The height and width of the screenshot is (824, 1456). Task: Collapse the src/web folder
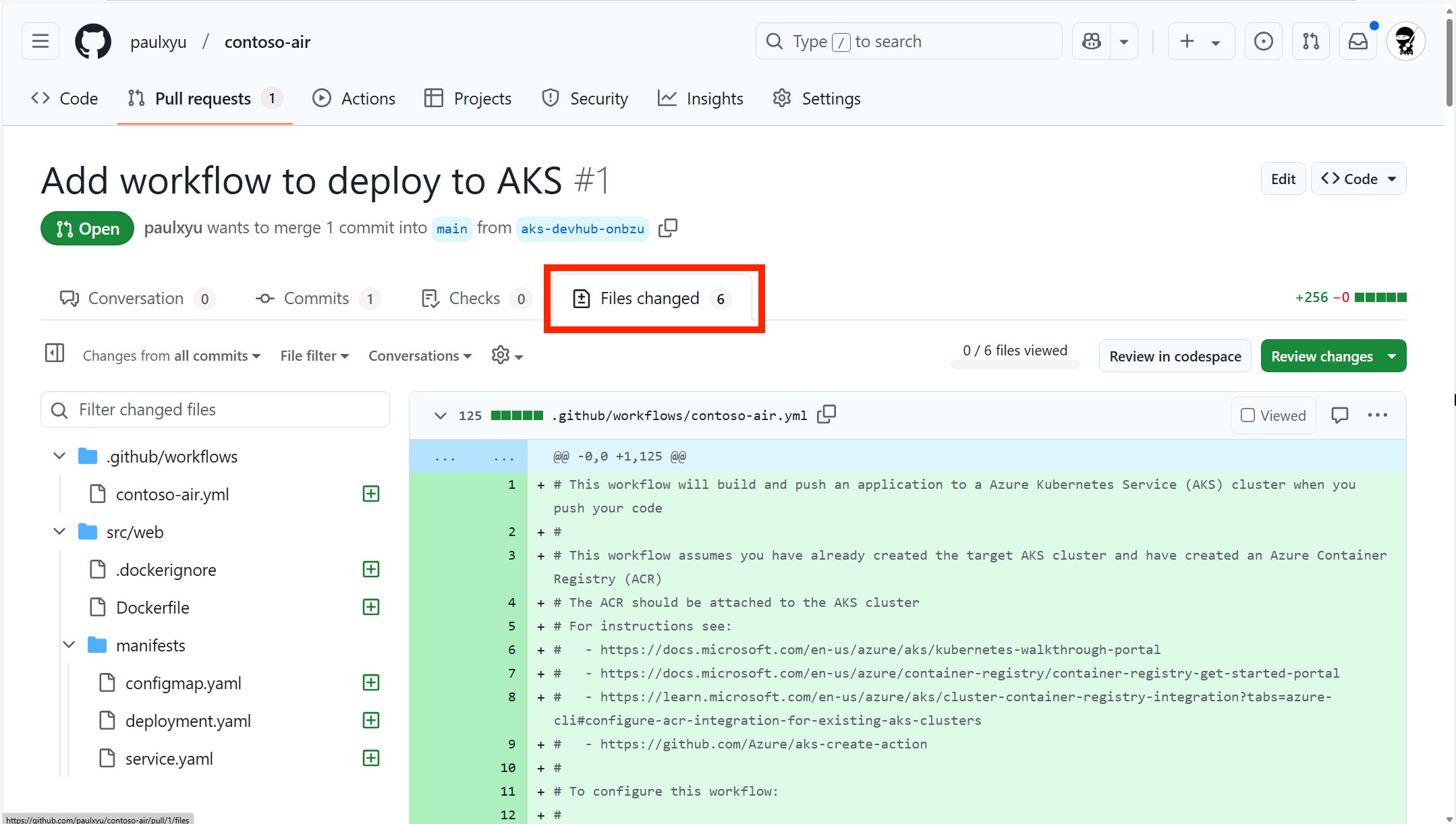tap(59, 532)
